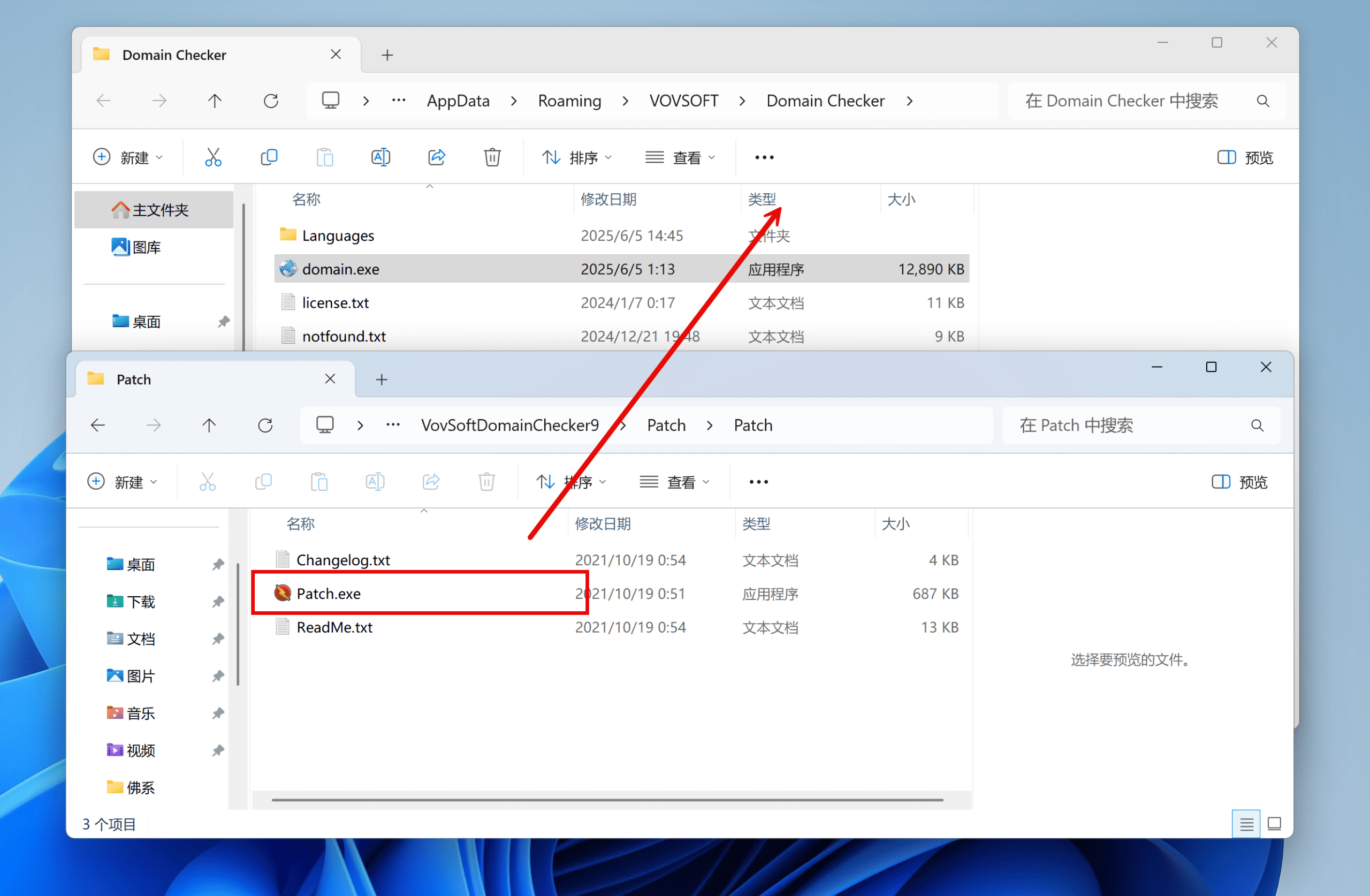
Task: Click the VOVSOFT breadcrumb in address bar
Action: click(x=683, y=101)
